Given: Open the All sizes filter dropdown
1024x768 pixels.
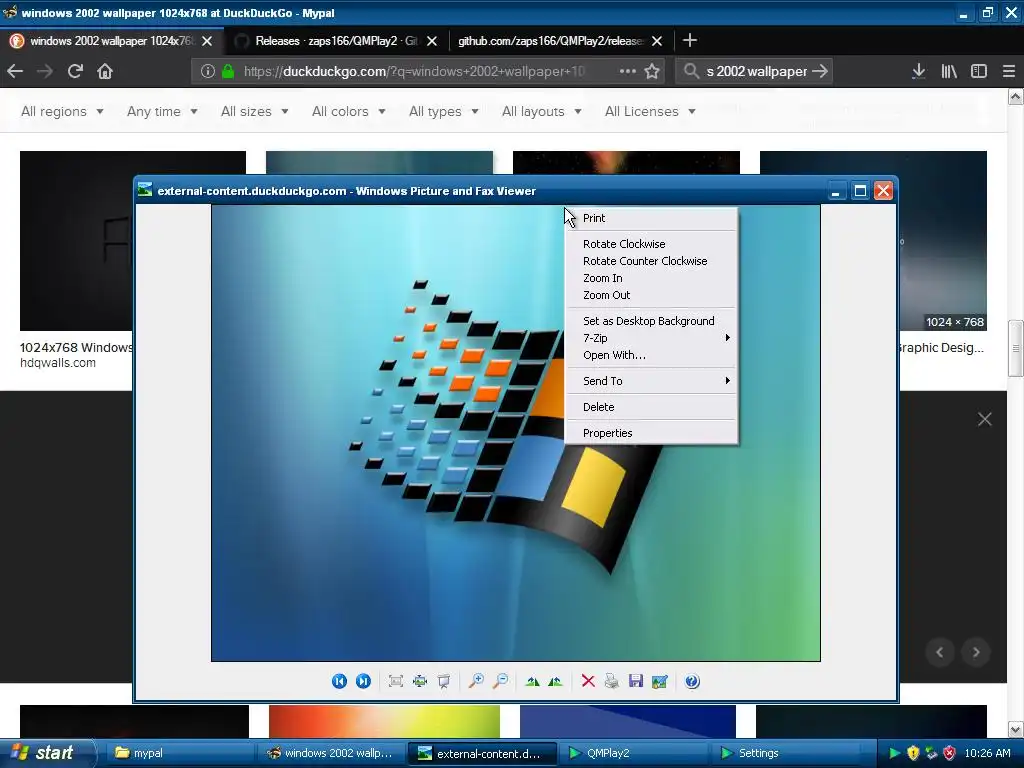Looking at the screenshot, I should pyautogui.click(x=255, y=112).
